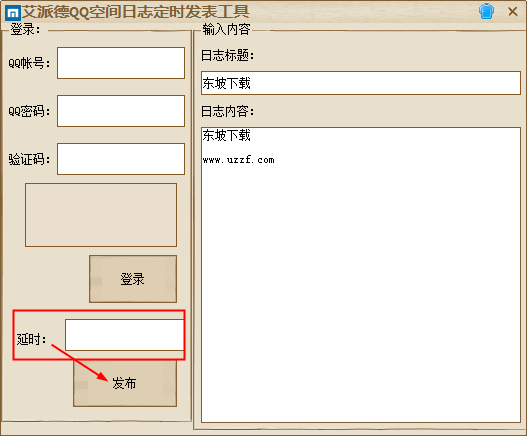Click the 验证码: label
Image resolution: width=527 pixels, height=436 pixels.
30,159
